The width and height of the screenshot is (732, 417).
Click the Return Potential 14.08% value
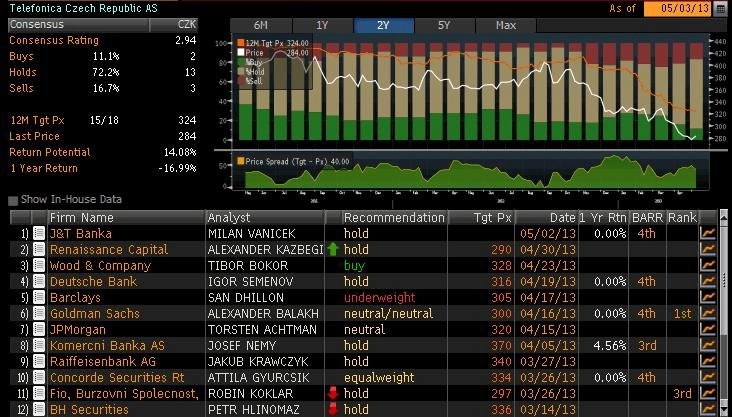click(179, 152)
